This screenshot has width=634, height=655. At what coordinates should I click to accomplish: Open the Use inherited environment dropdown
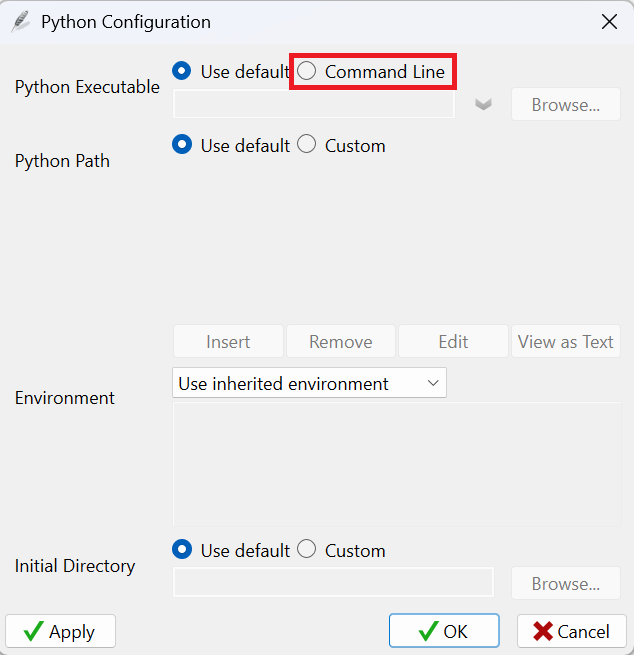point(309,383)
